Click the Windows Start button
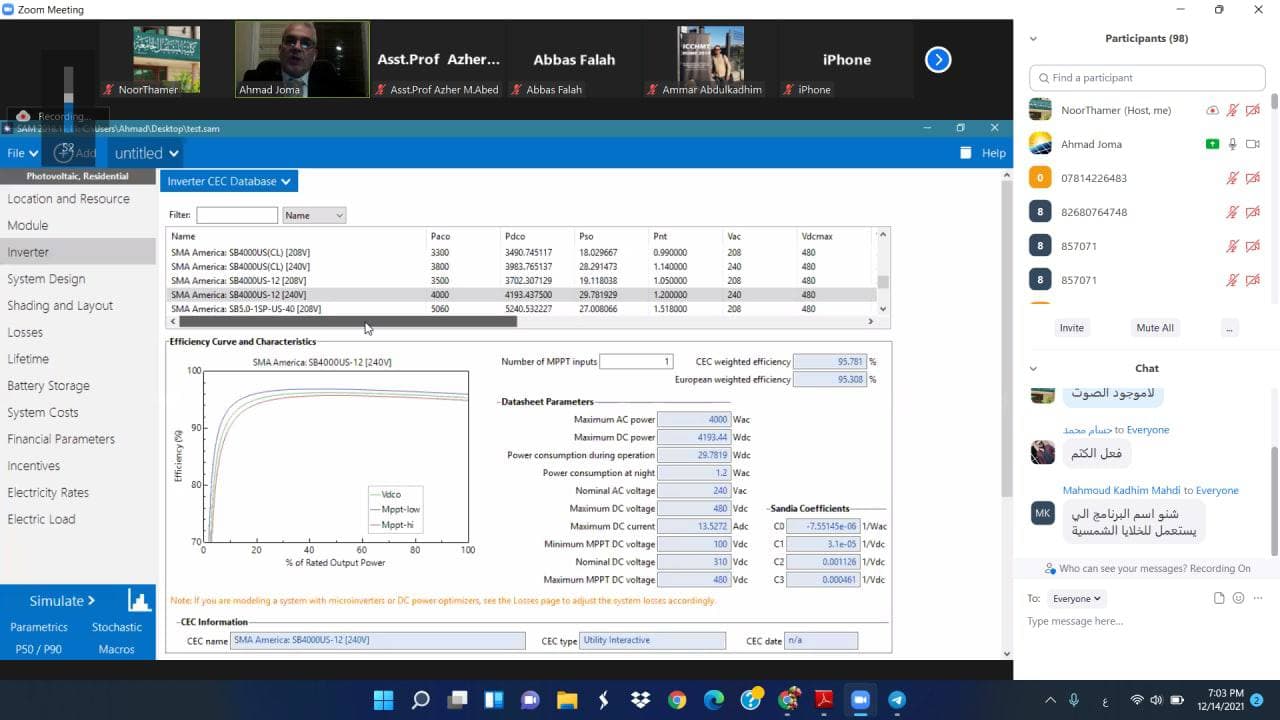 [384, 700]
